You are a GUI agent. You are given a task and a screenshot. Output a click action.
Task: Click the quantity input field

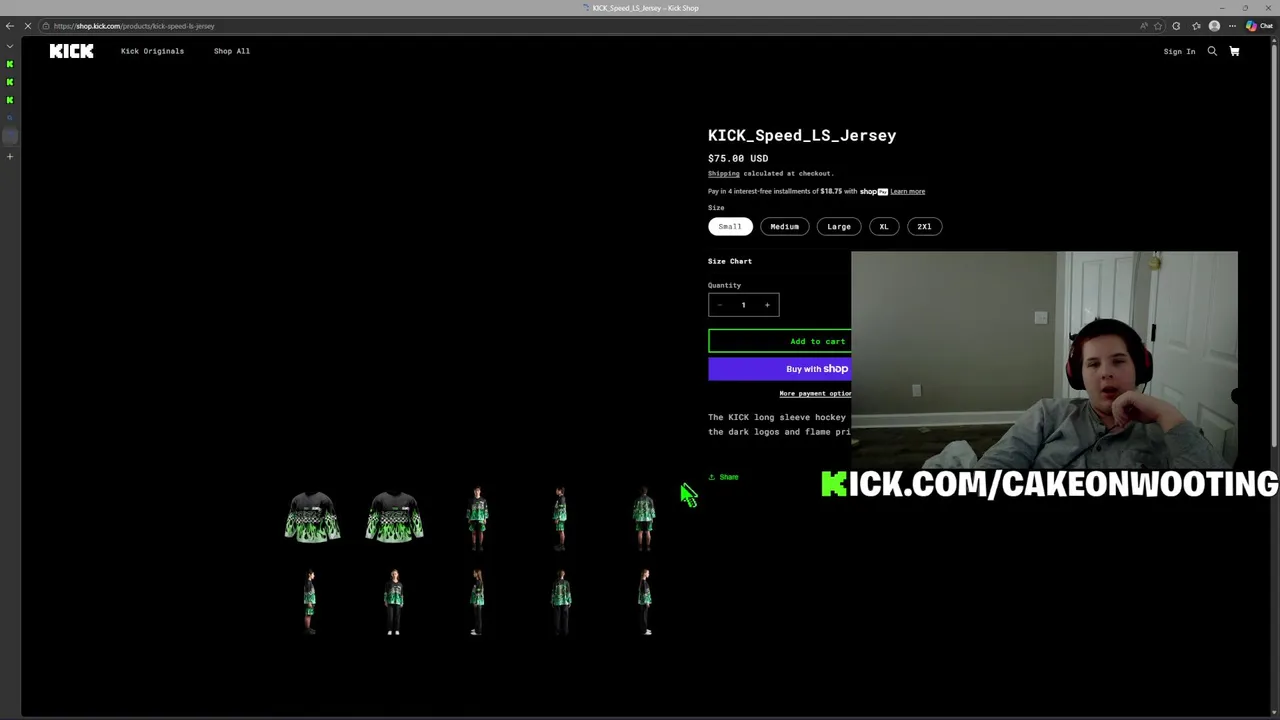(743, 305)
